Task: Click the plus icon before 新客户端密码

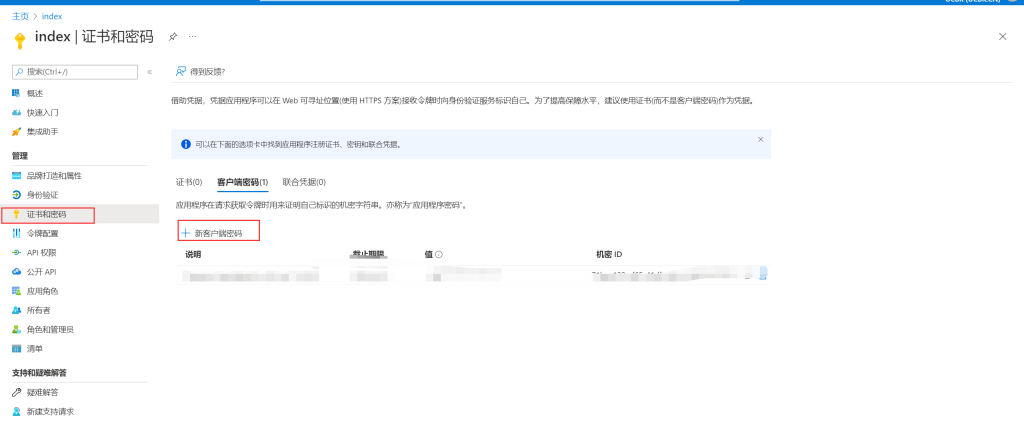Action: [185, 233]
